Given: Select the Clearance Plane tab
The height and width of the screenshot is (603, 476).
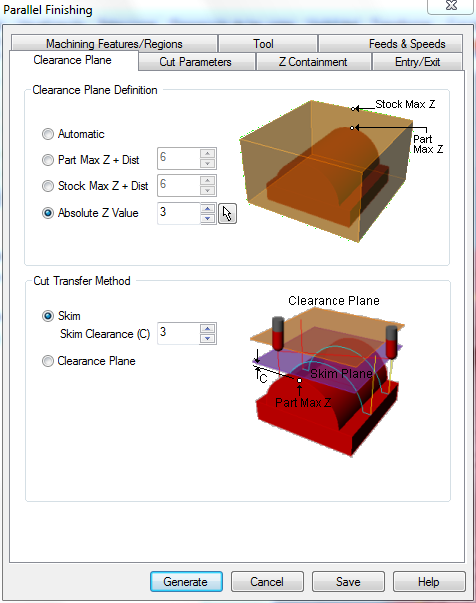Looking at the screenshot, I should [x=73, y=60].
